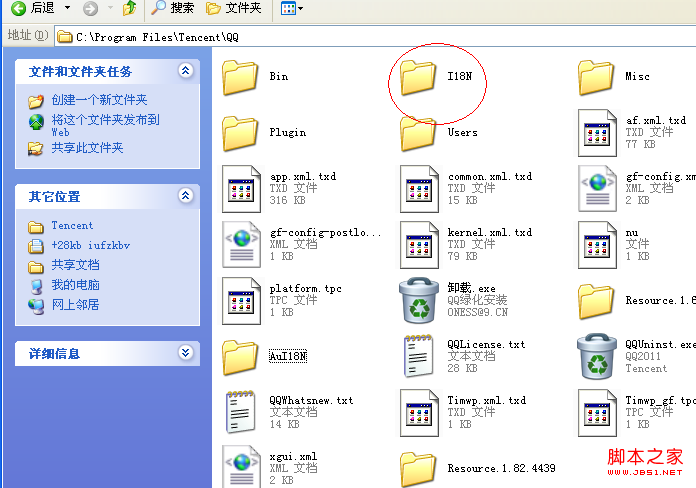The height and width of the screenshot is (488, 696).
Task: Click 共享此文件夹 link
Action: click(87, 148)
